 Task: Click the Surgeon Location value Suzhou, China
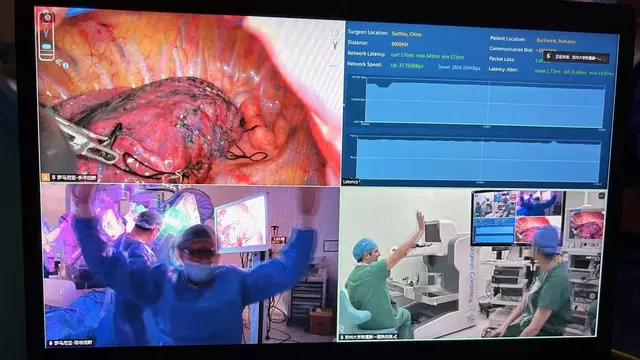point(406,34)
